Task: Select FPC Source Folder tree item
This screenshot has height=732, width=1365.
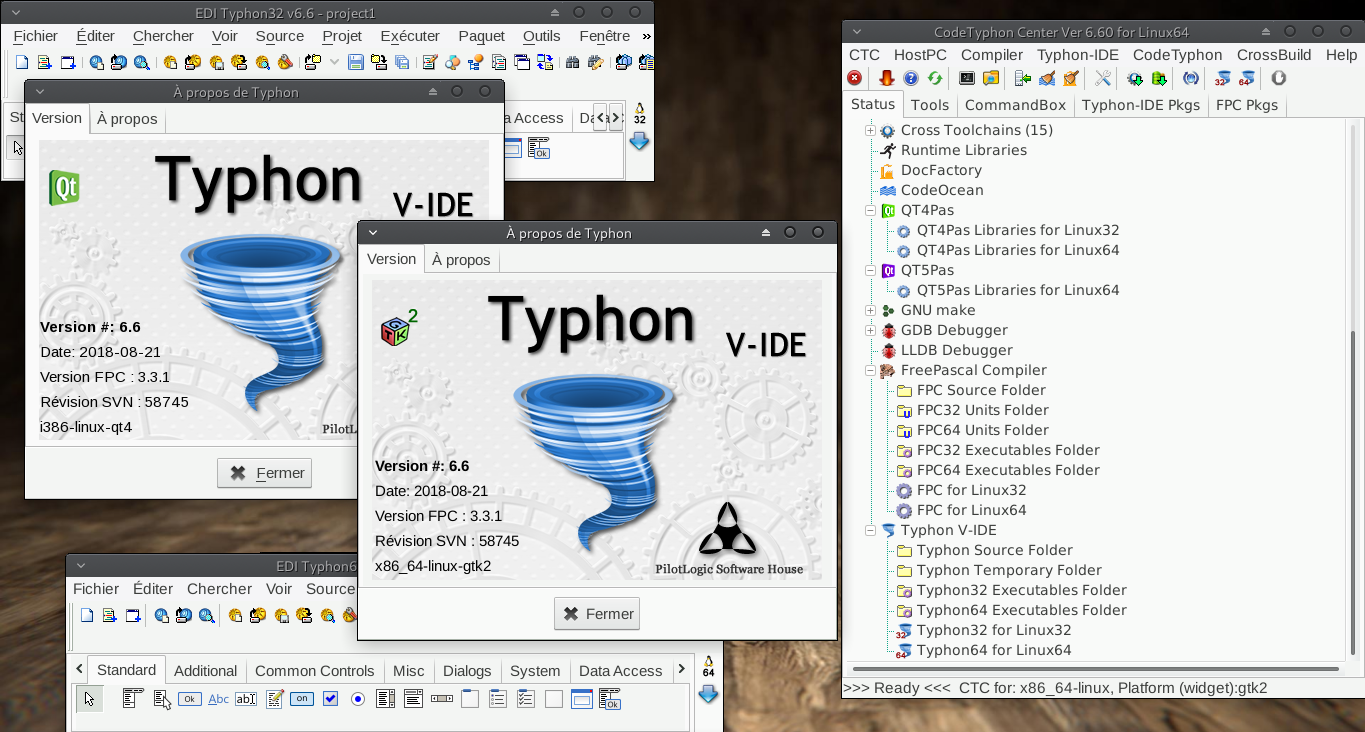Action: point(981,390)
